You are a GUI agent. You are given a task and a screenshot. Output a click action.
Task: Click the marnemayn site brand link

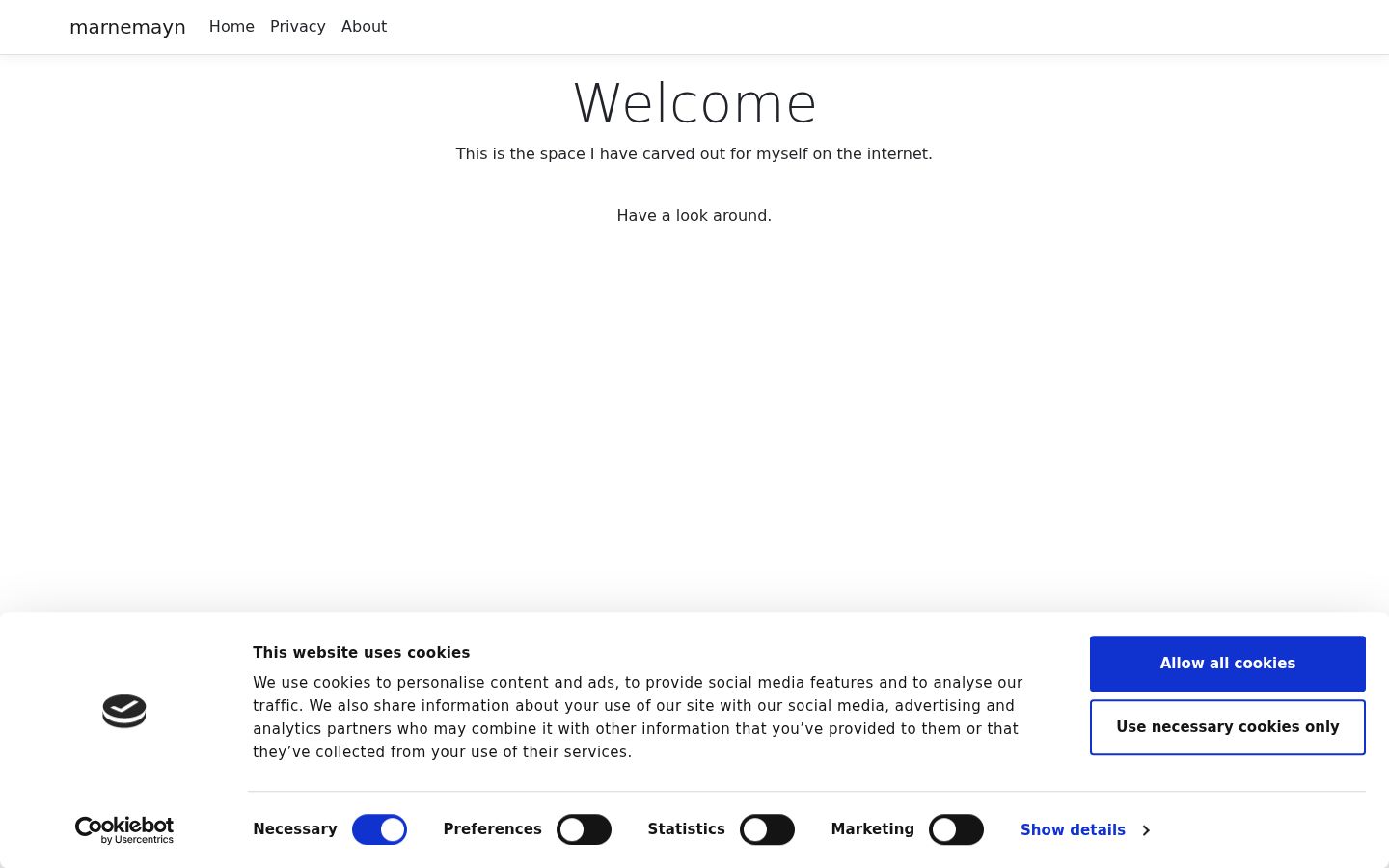(x=127, y=27)
